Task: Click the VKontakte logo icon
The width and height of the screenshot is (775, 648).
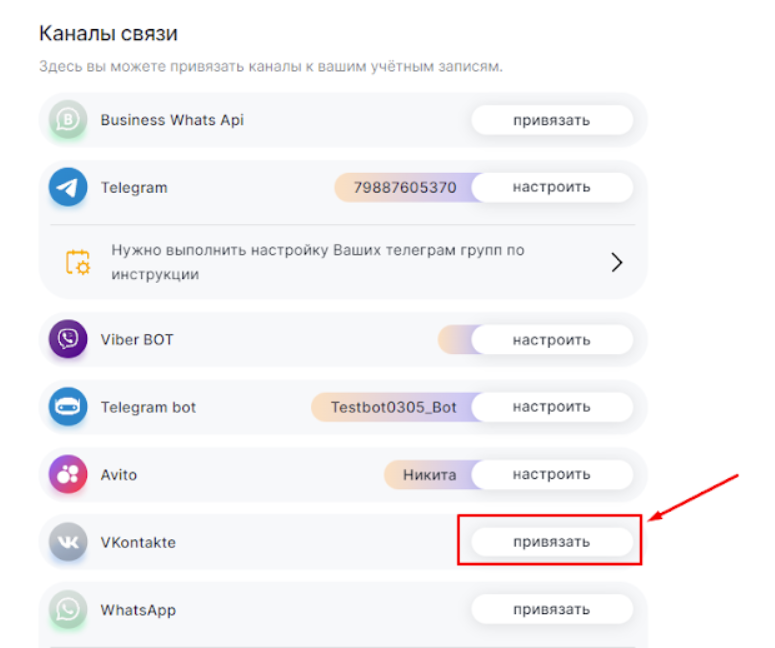Action: (x=68, y=542)
